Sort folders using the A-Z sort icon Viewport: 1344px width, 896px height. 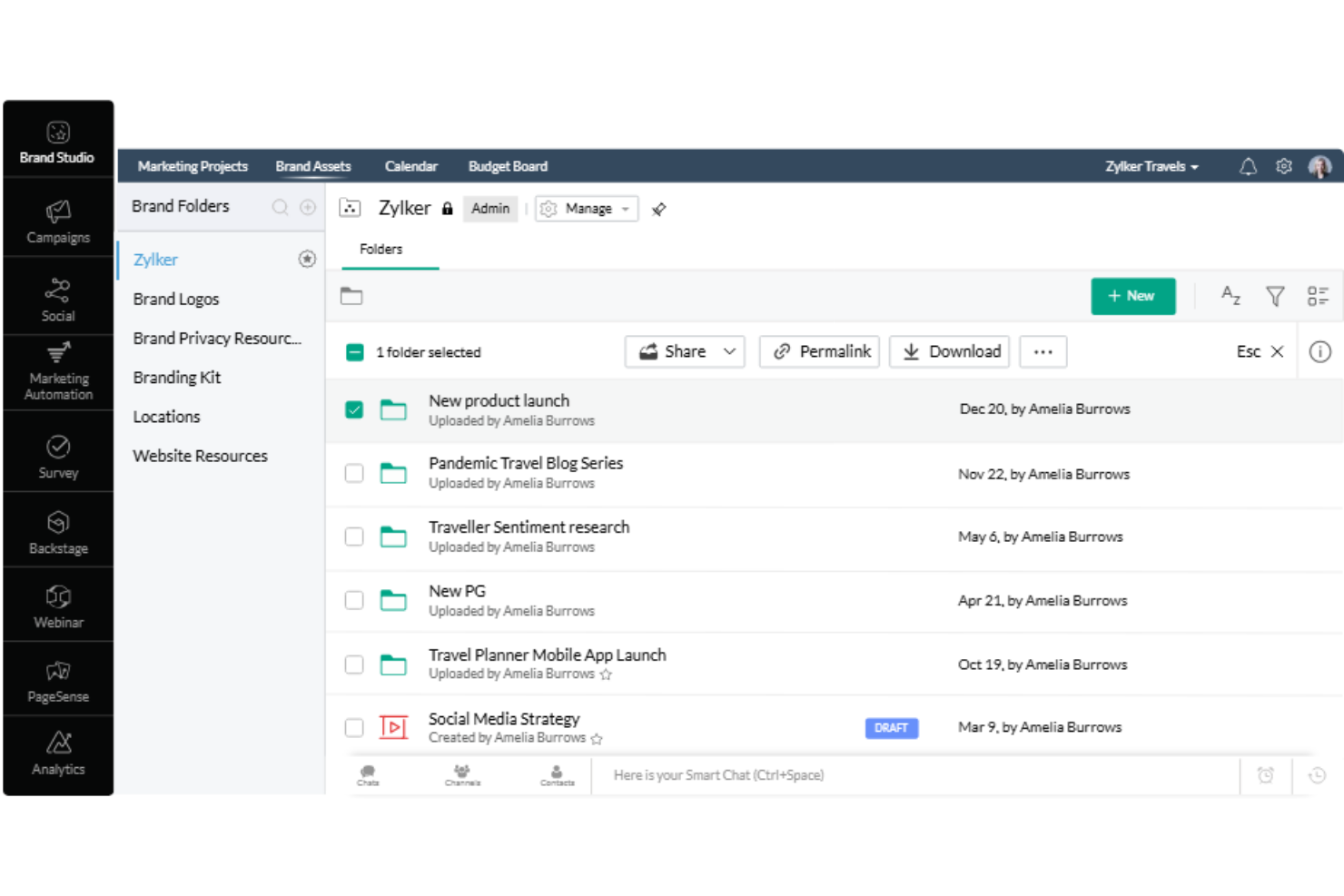(1230, 296)
